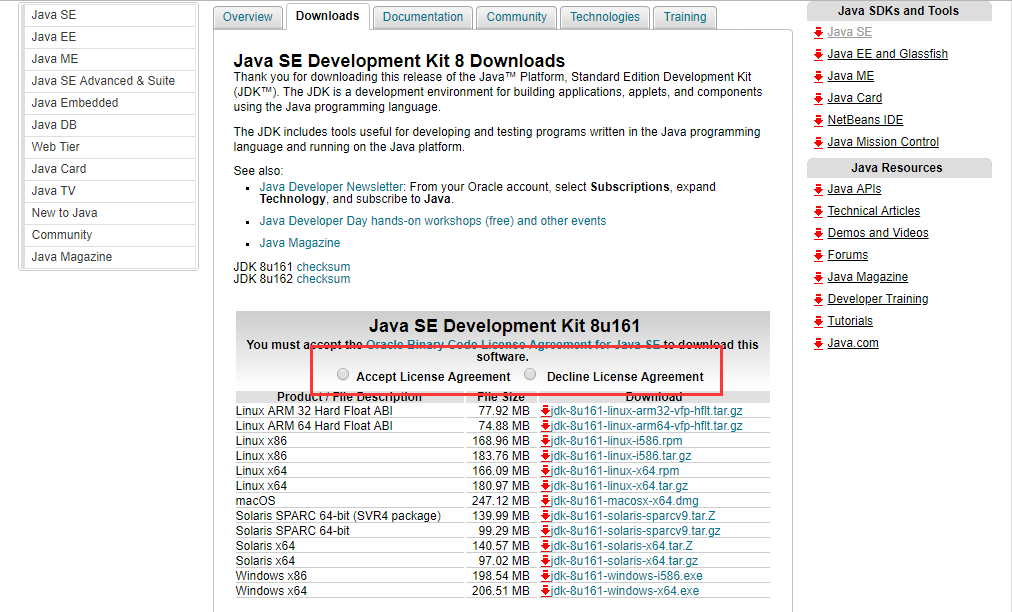The image size is (1012, 612).
Task: Open the Technical Articles resource link
Action: (x=873, y=211)
